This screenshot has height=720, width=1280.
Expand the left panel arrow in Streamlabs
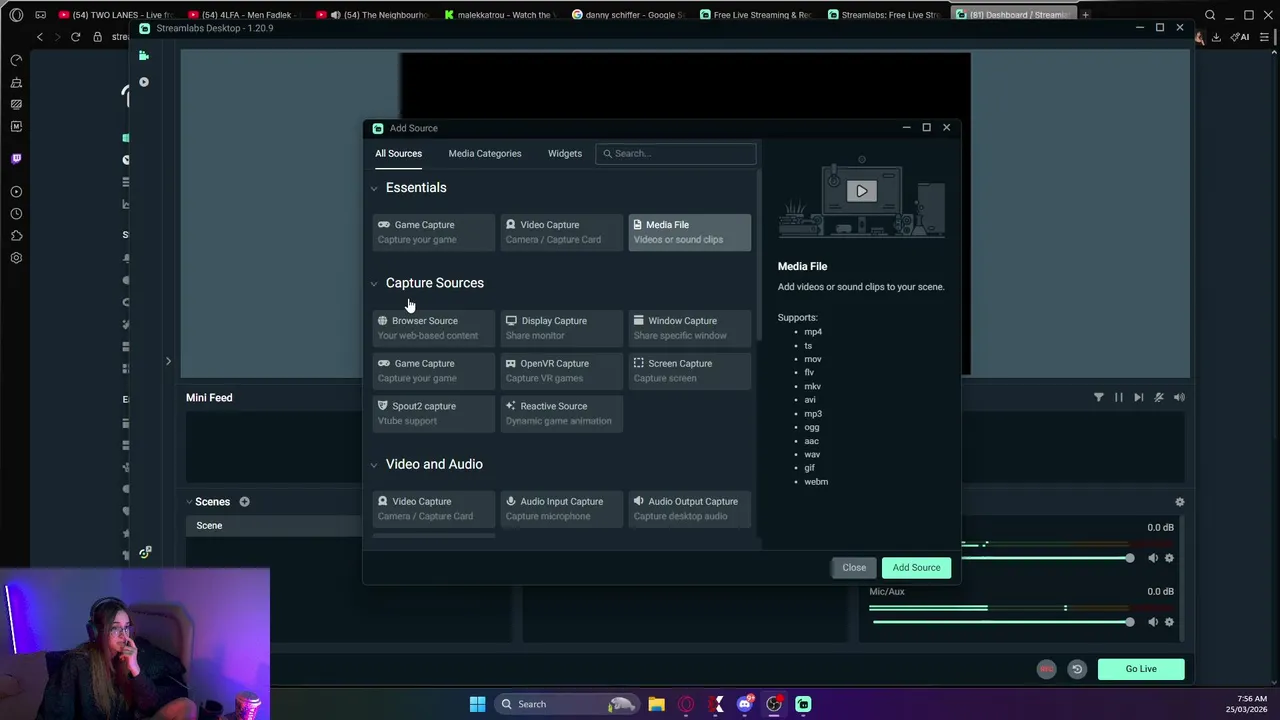coord(168,361)
